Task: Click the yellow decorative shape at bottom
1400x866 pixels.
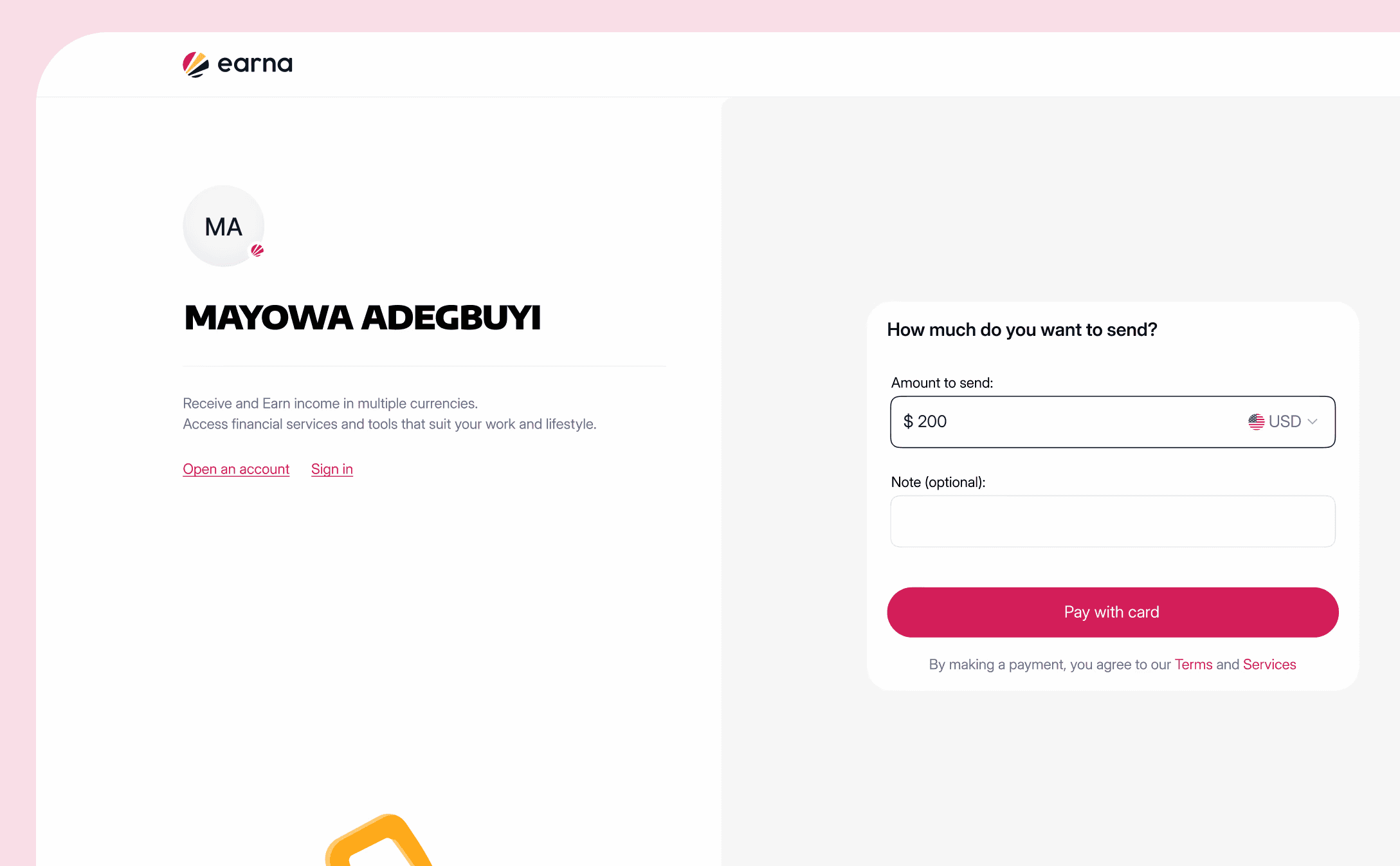Action: pyautogui.click(x=379, y=840)
